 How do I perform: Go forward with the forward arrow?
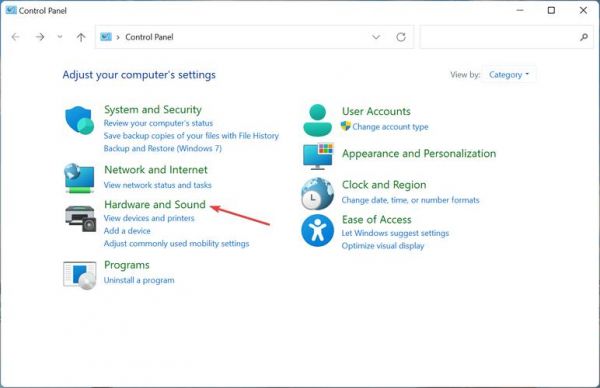[40, 37]
